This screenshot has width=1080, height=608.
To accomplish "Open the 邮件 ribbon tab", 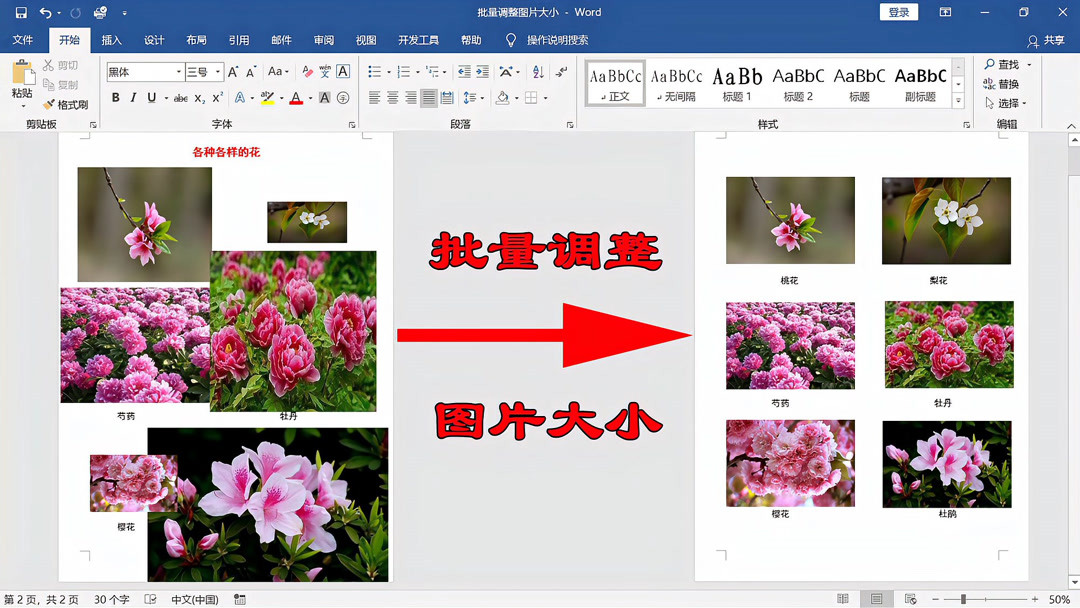I will (x=281, y=40).
